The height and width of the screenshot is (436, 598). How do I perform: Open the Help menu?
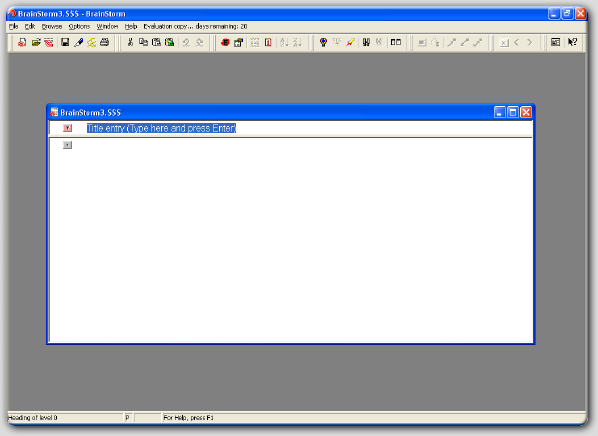coord(131,26)
